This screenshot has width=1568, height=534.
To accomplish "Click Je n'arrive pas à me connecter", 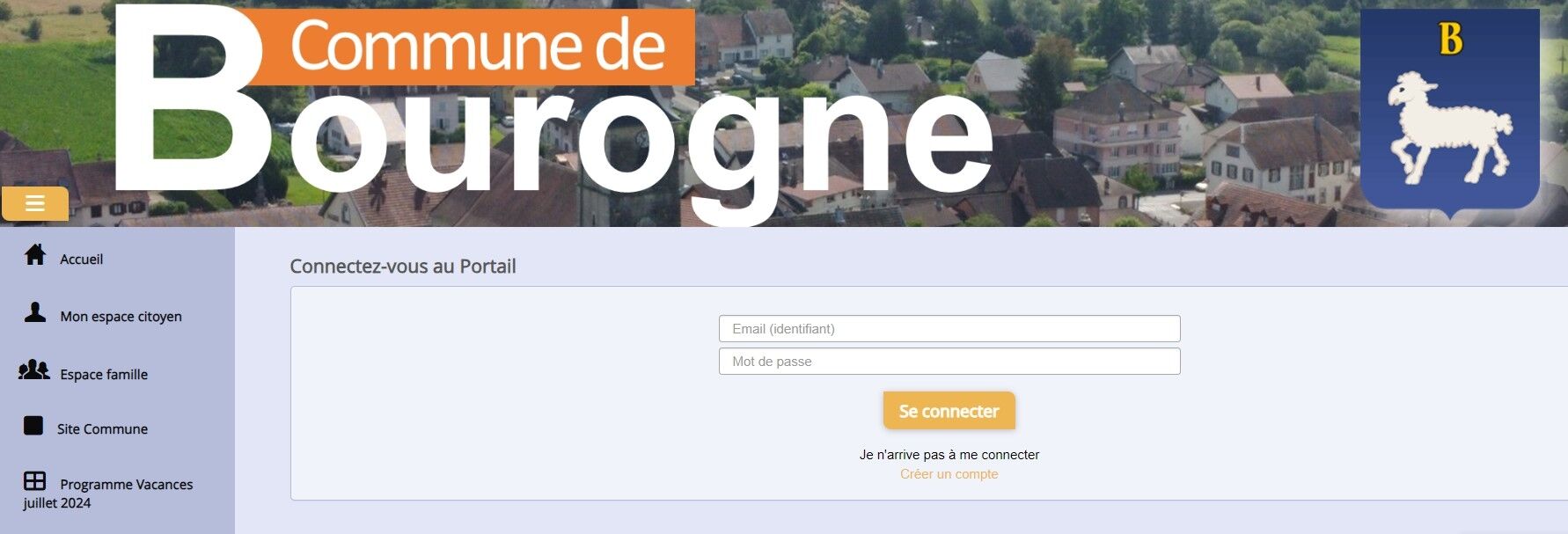I will coord(949,455).
